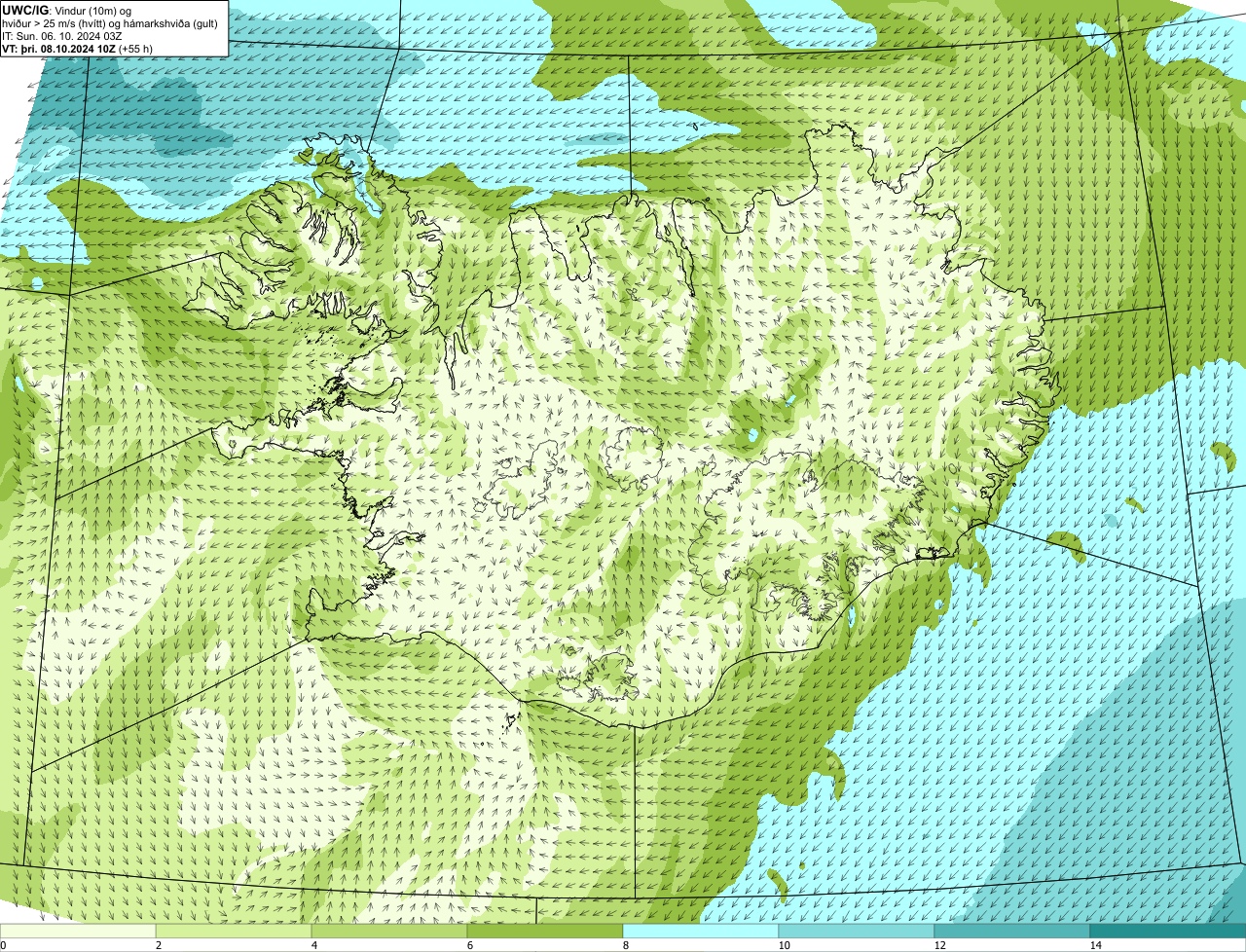Choose the 6–8 m/s dark green legend swatch
Viewport: 1246px width, 952px height.
(545, 931)
